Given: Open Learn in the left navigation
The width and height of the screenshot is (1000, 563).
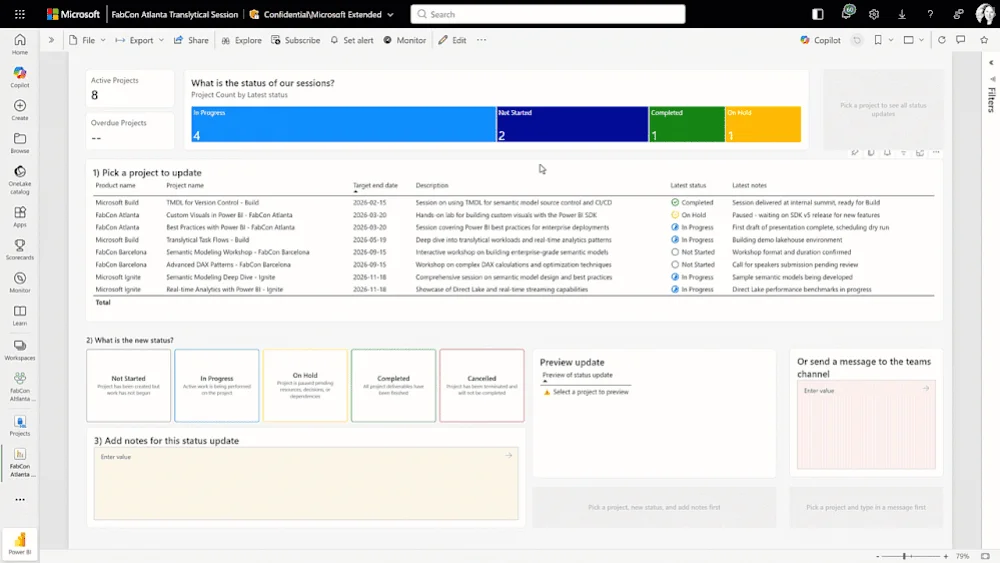Looking at the screenshot, I should pyautogui.click(x=20, y=315).
